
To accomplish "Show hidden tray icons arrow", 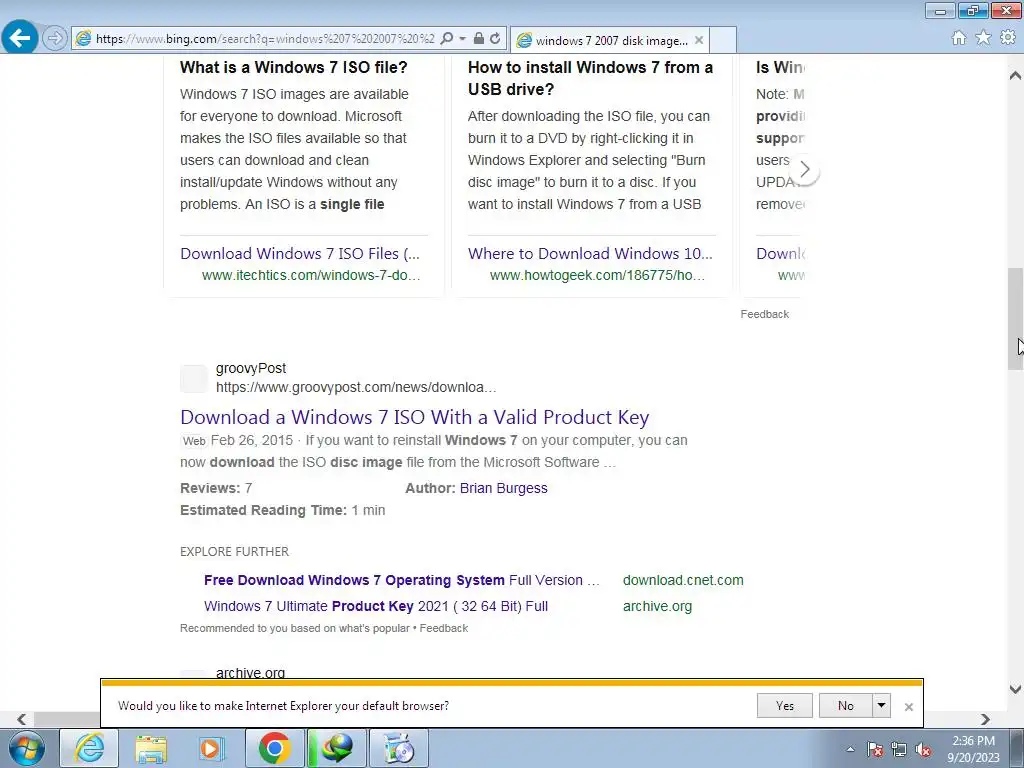I will 850,749.
